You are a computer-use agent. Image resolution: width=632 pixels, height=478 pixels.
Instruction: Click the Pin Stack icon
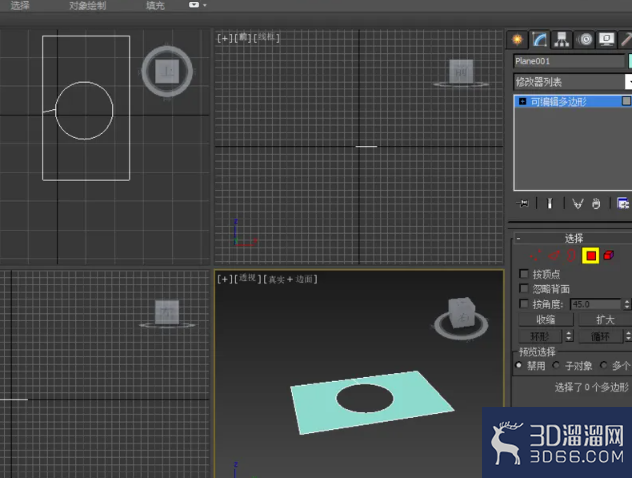[522, 204]
